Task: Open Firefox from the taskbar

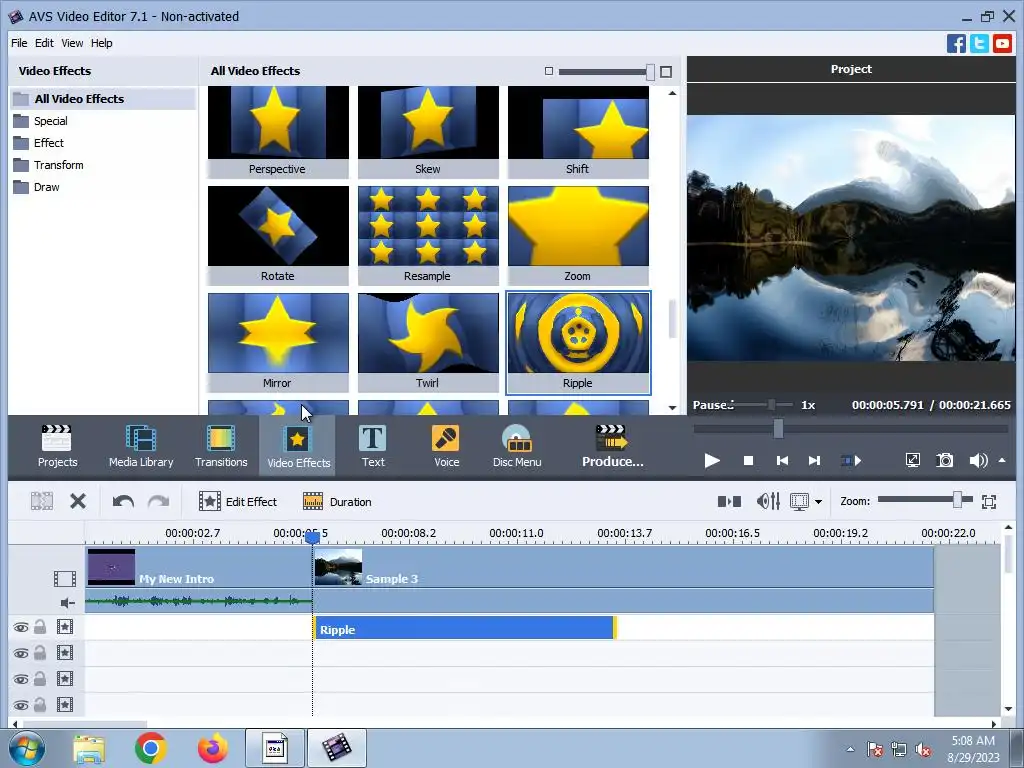Action: pyautogui.click(x=213, y=748)
